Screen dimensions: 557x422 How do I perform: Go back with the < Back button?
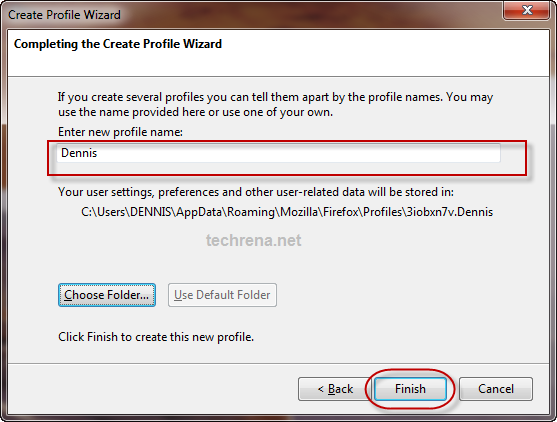tap(335, 389)
